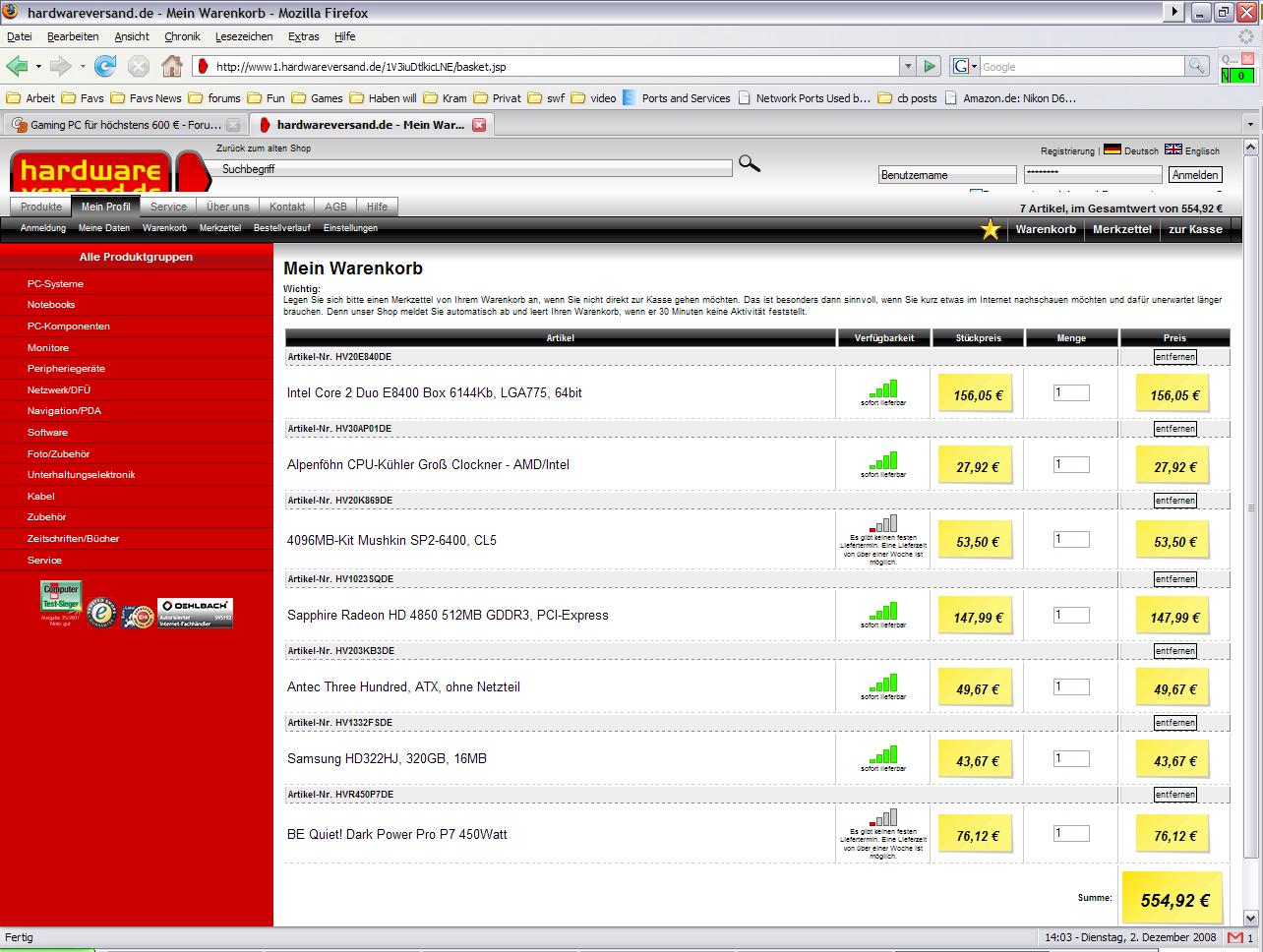Click availability bars for Intel E8400

883,391
